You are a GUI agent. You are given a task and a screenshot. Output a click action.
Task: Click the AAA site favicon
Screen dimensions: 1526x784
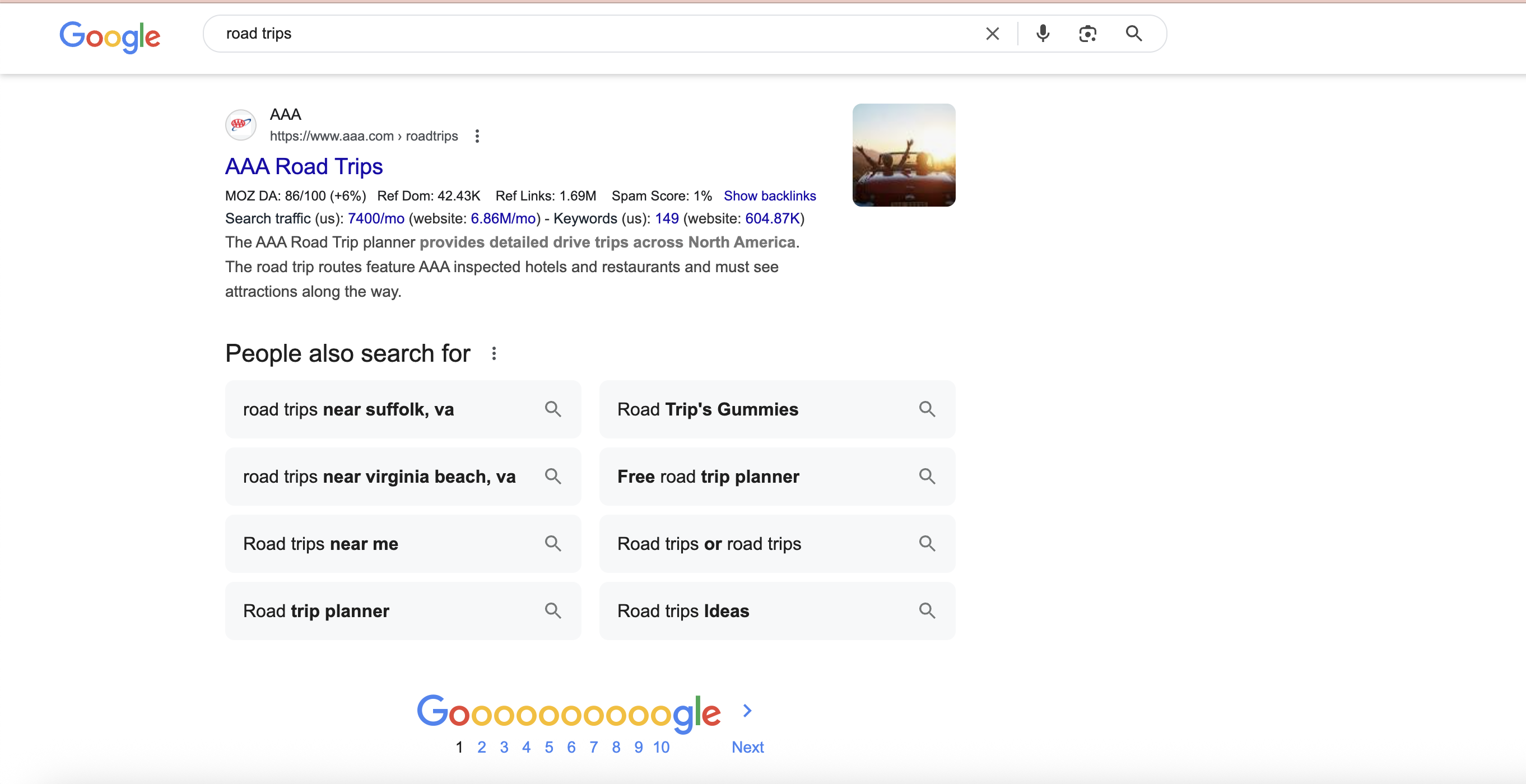pyautogui.click(x=240, y=124)
